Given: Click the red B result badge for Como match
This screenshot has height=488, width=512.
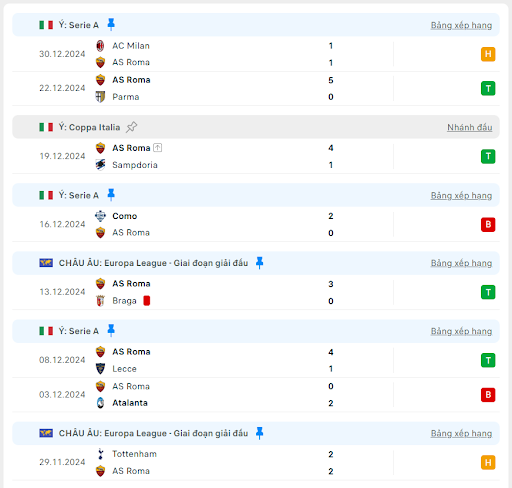Looking at the screenshot, I should (488, 224).
